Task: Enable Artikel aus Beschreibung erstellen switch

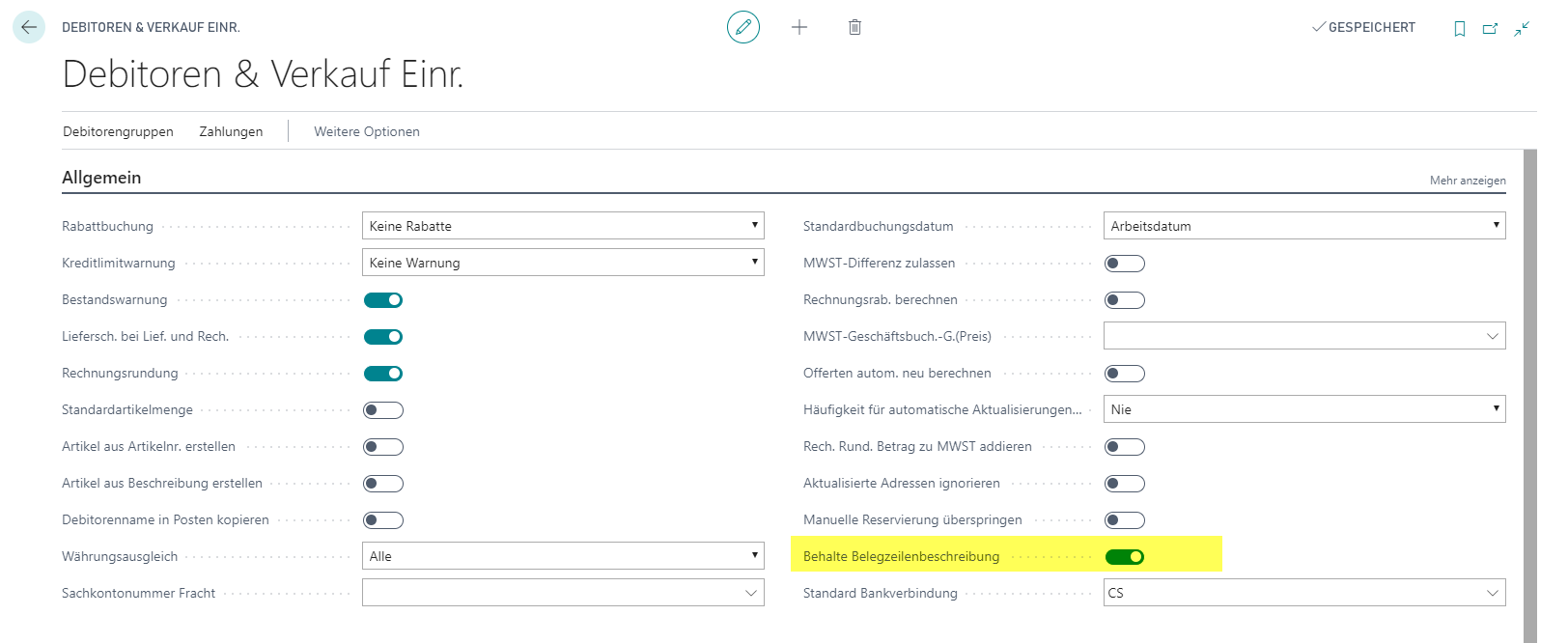Action: point(383,484)
